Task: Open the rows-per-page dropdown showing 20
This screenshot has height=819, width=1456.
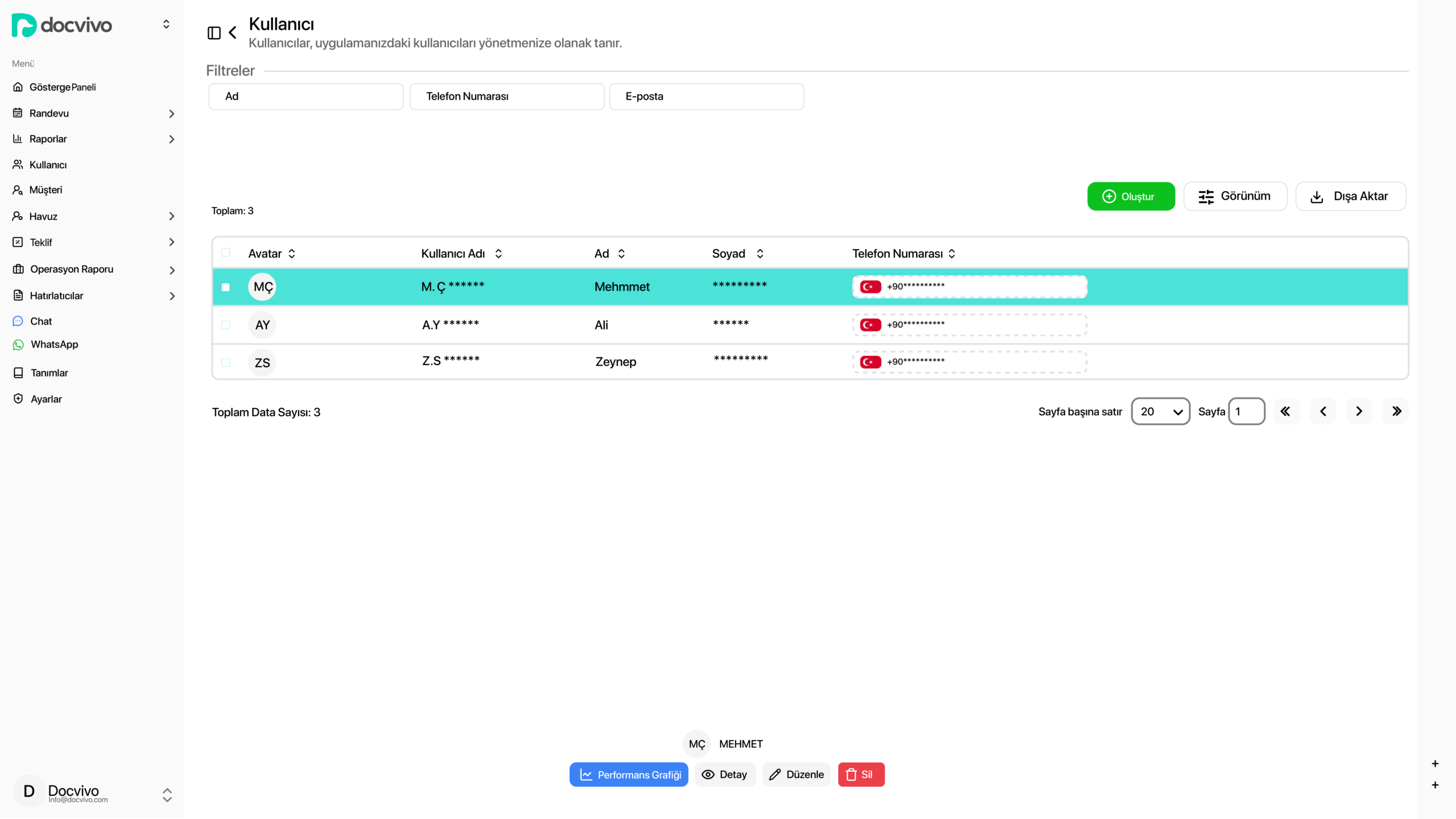Action: (1160, 411)
